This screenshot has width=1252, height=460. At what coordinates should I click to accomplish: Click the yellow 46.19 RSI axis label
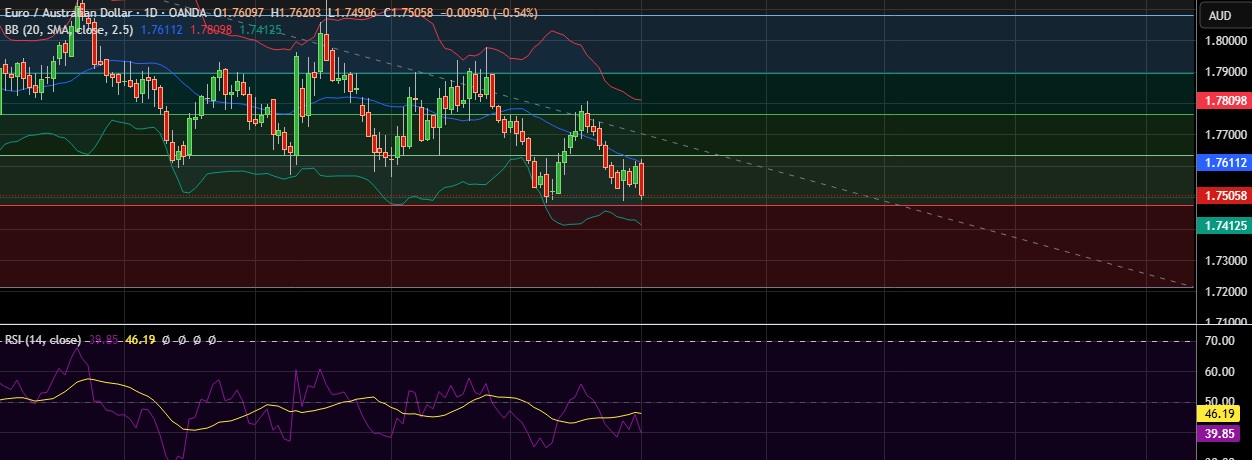pos(1223,413)
